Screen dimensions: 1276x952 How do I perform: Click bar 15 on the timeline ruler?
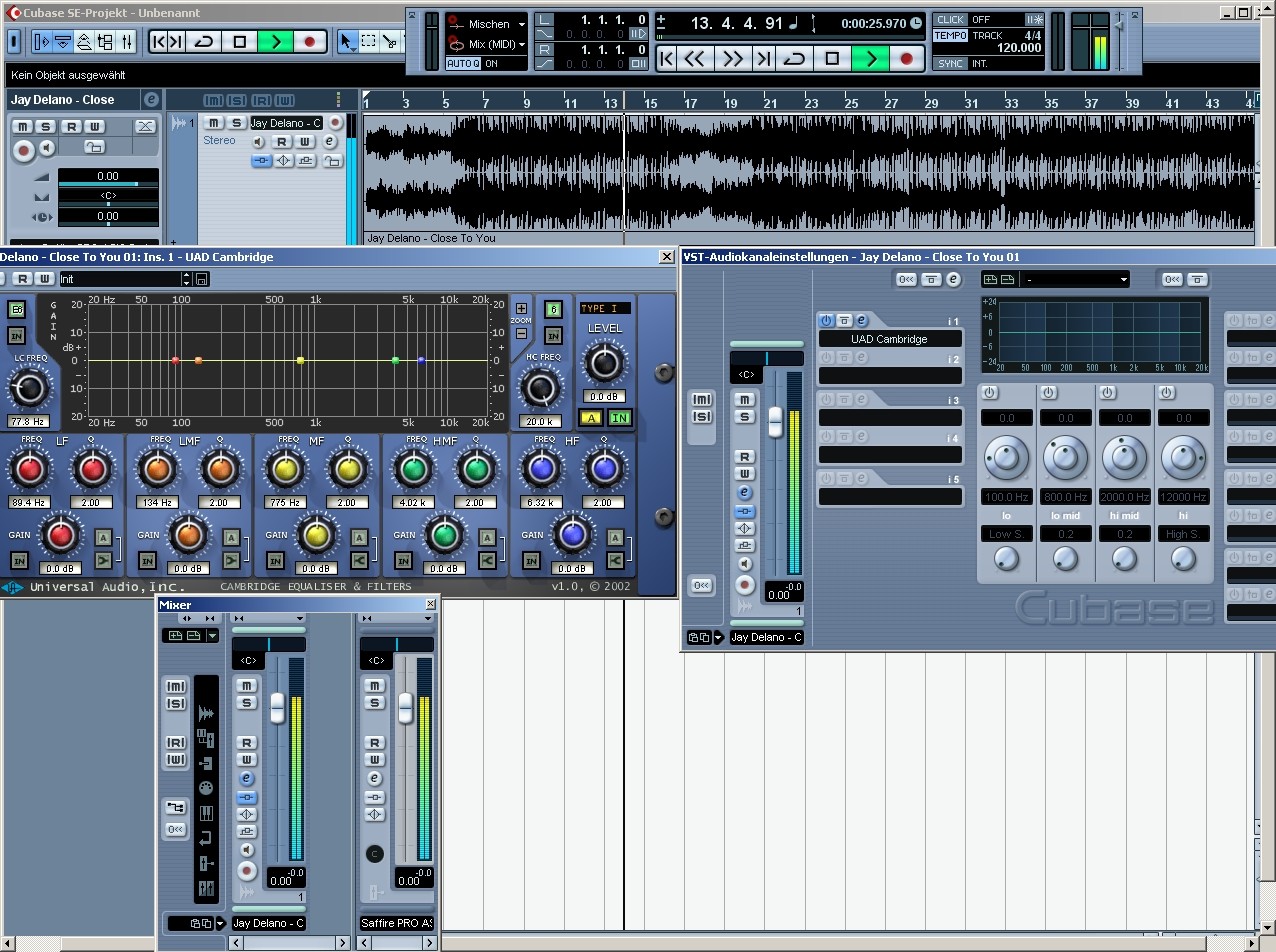coord(651,102)
